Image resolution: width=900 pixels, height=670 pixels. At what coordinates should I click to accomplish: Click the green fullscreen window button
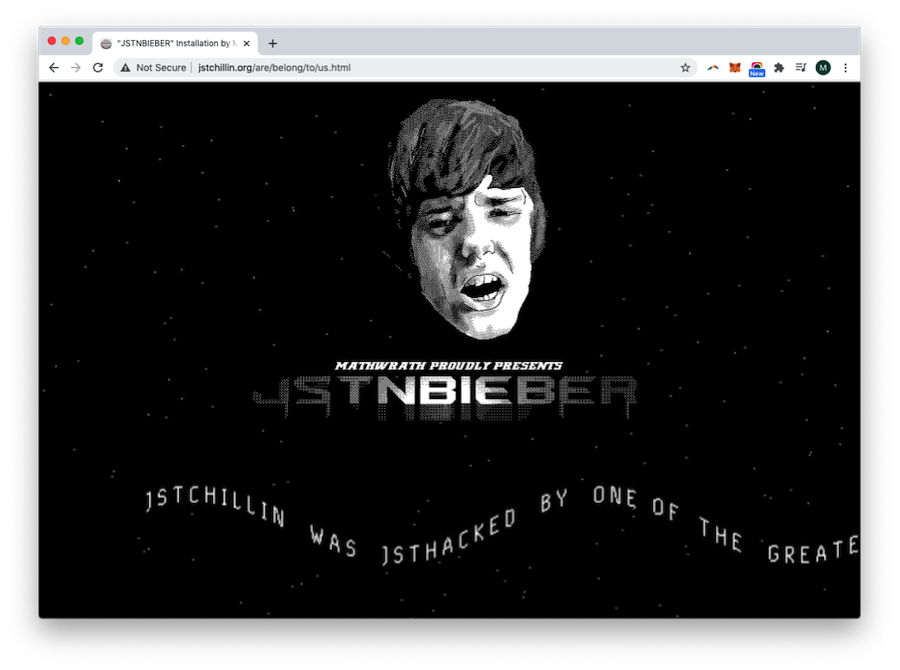pos(79,41)
